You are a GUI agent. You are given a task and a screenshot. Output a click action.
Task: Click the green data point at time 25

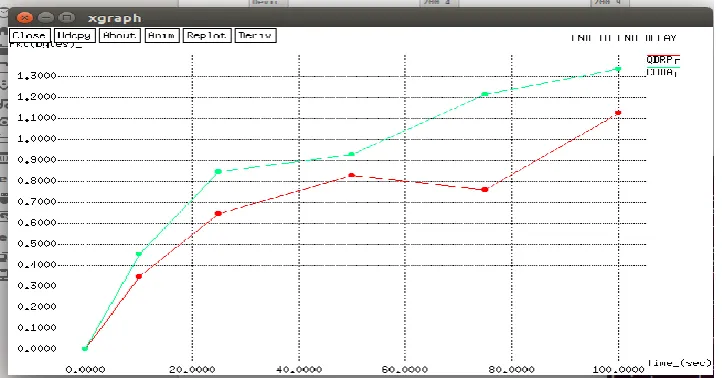coord(218,171)
